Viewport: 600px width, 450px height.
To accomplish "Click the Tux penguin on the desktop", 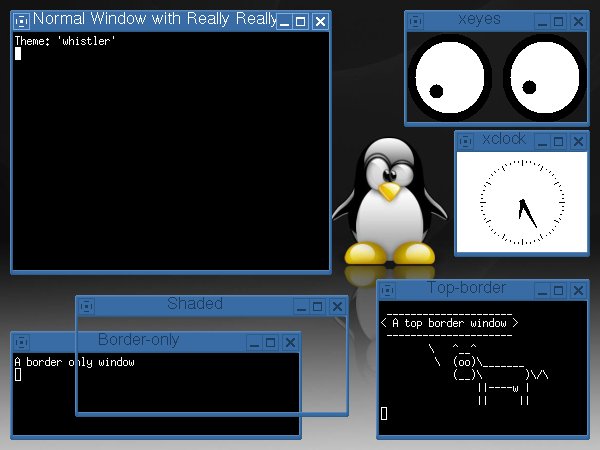I will click(390, 201).
